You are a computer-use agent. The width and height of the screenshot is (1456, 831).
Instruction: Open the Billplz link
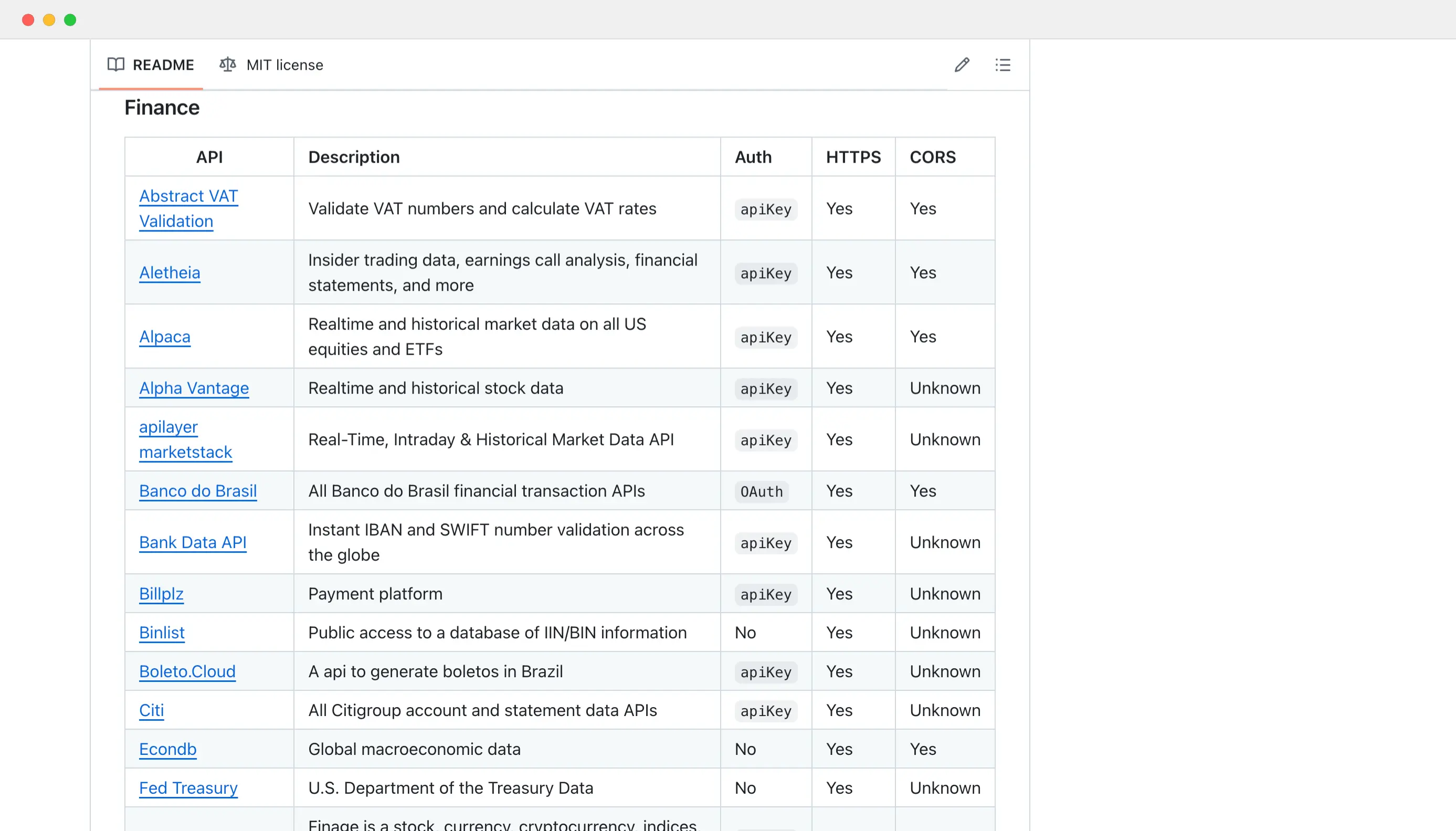pyautogui.click(x=162, y=594)
